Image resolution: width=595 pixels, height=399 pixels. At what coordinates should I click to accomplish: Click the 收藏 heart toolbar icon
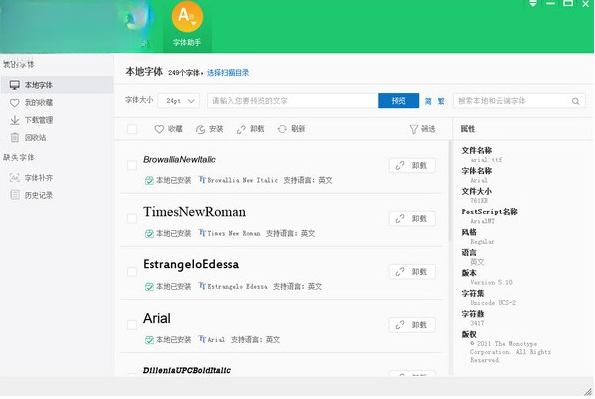[x=159, y=129]
